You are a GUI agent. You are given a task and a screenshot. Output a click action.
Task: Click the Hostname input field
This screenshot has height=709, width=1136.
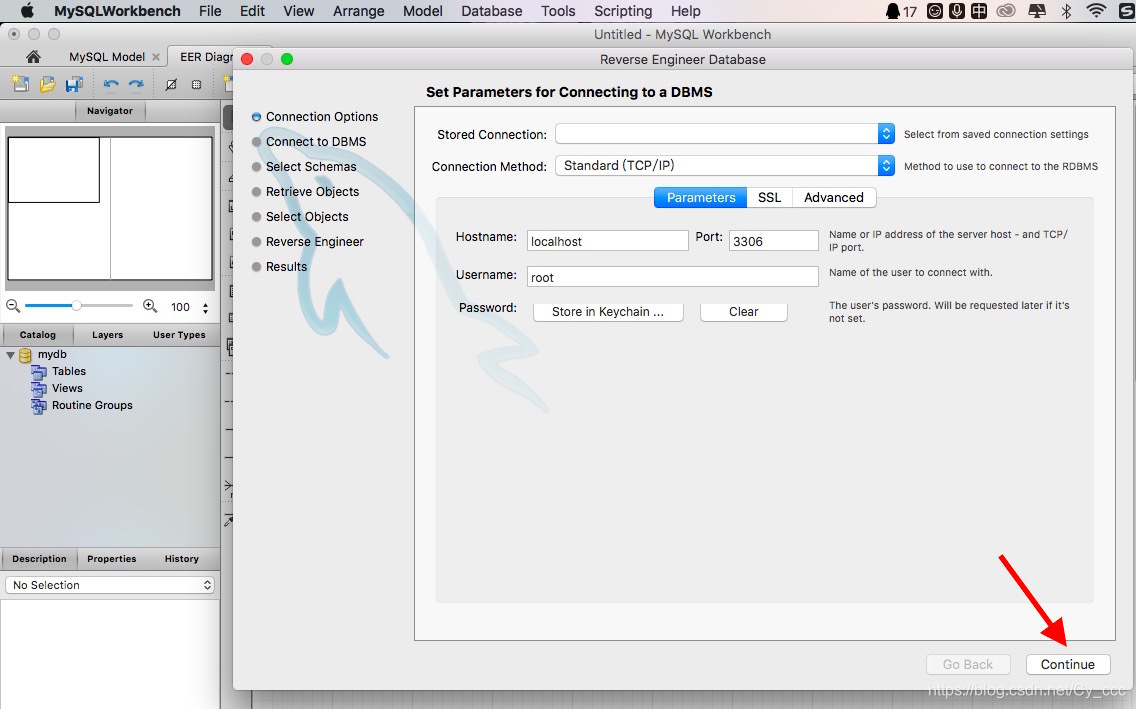coord(607,241)
